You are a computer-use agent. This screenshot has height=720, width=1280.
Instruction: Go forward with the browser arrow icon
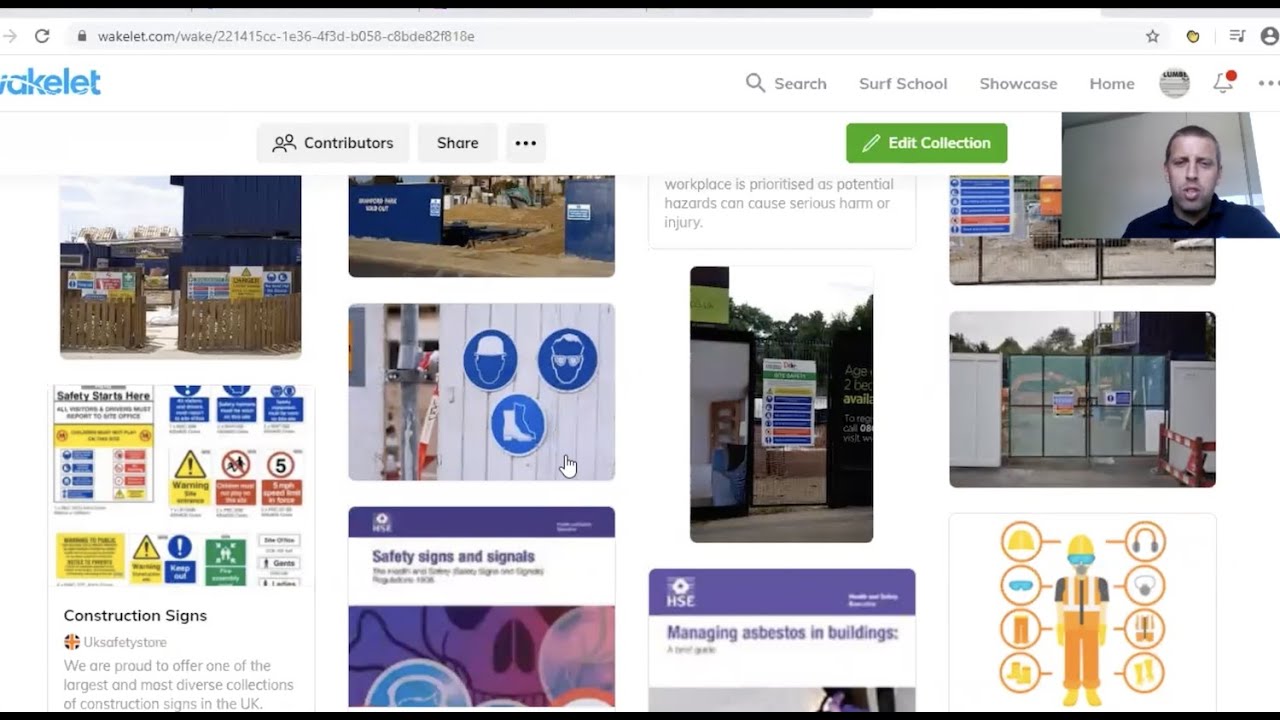10,36
